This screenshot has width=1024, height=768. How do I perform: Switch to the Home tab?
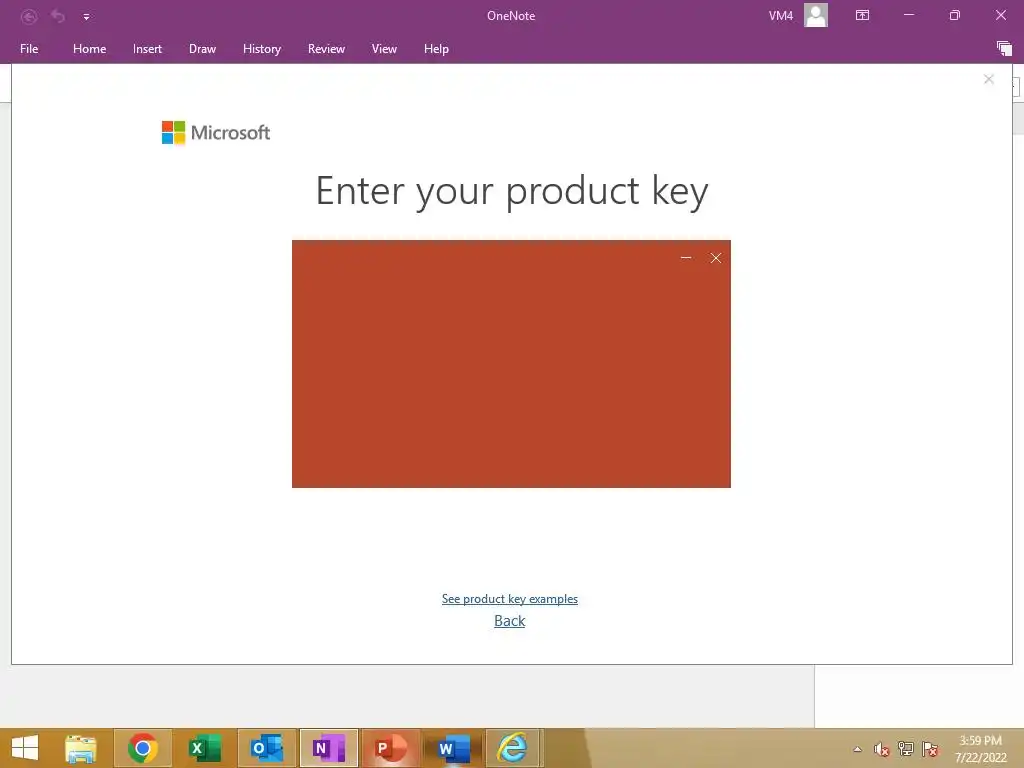[x=89, y=49]
